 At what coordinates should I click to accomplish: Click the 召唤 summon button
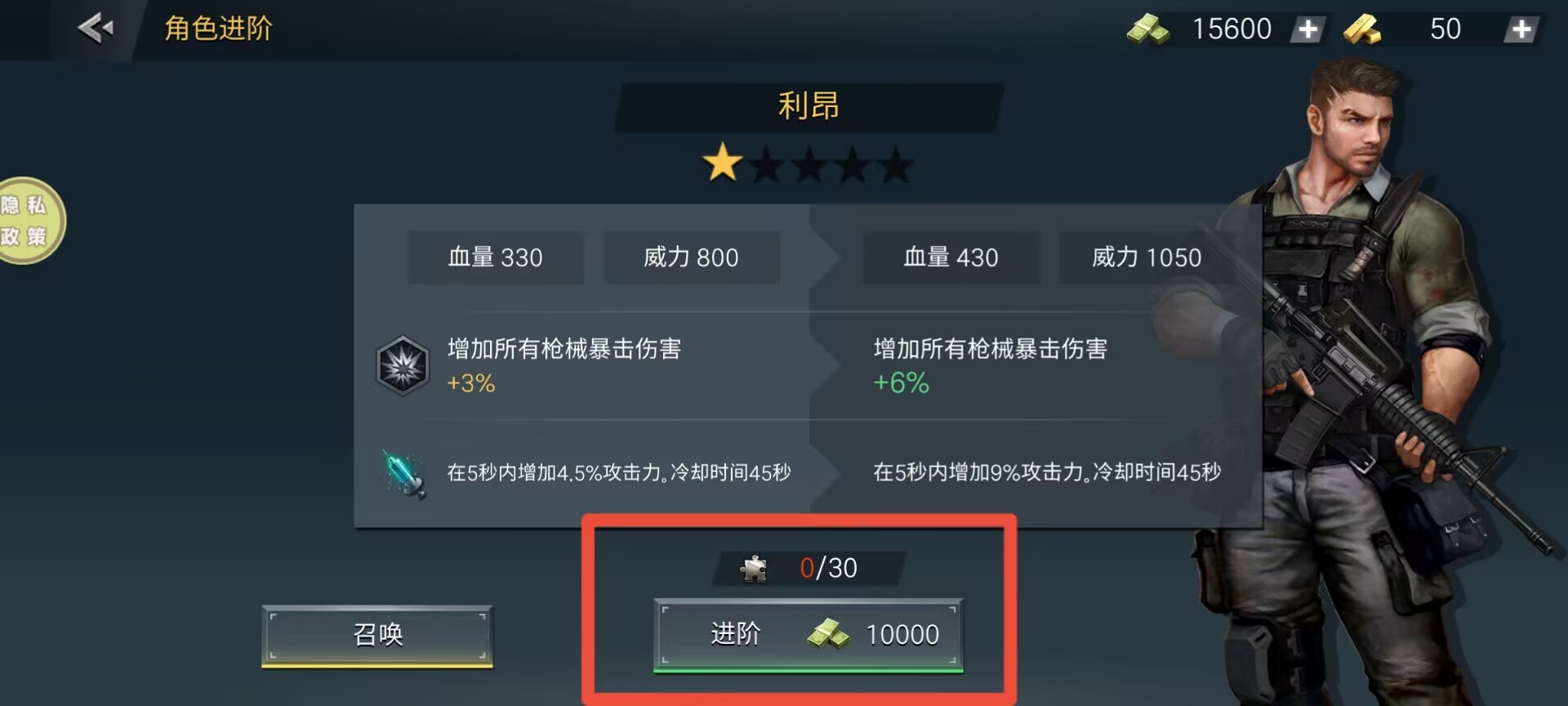377,635
